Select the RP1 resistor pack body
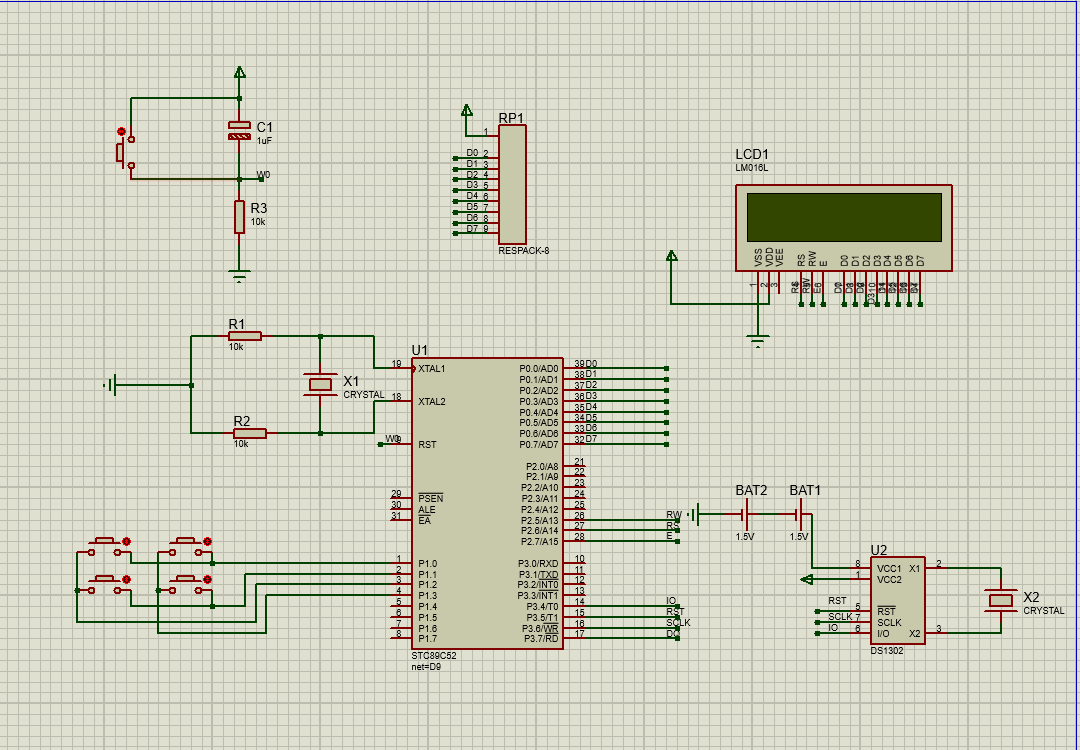Image resolution: width=1080 pixels, height=750 pixels. (x=512, y=185)
